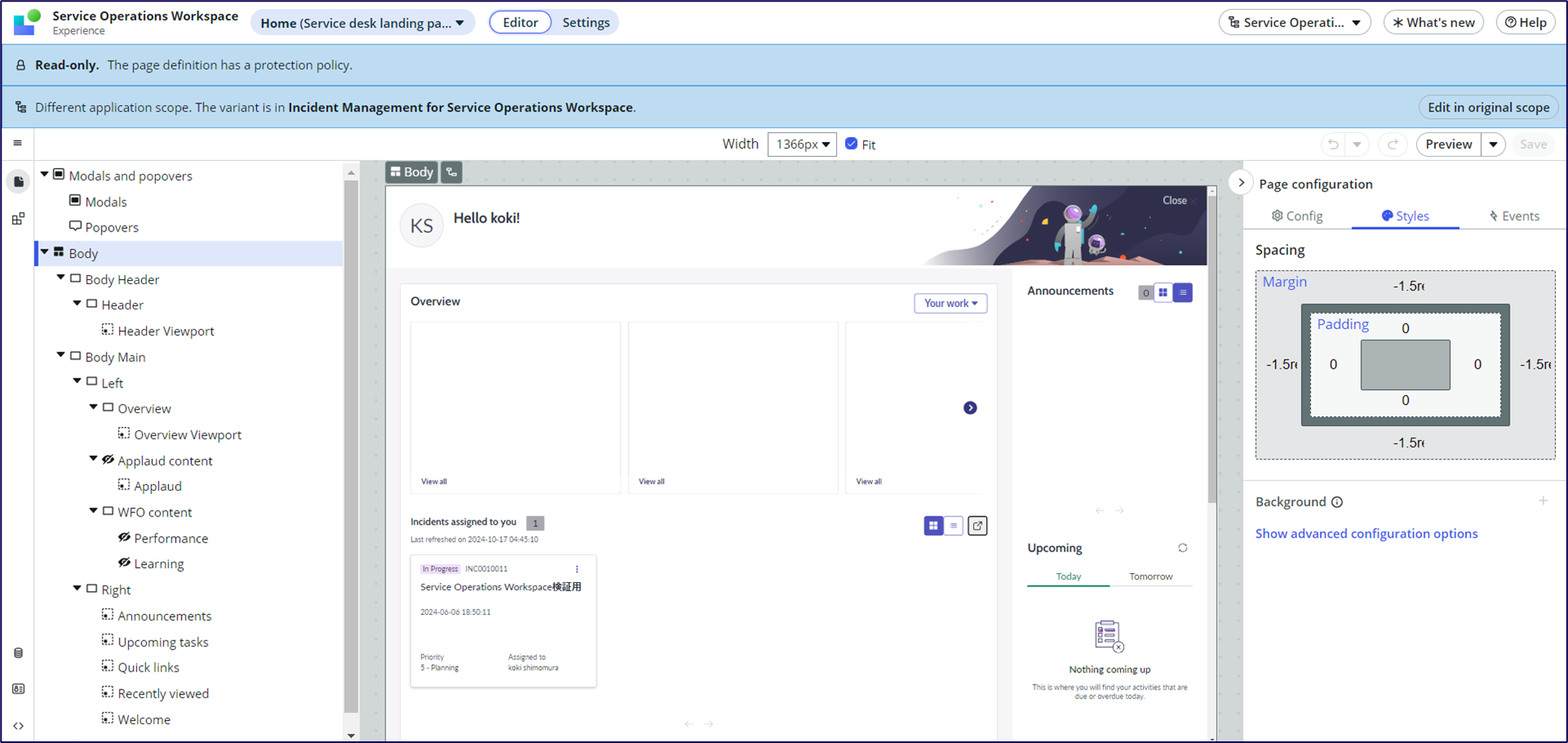Click the next arrow in Overview carousel

coord(970,408)
